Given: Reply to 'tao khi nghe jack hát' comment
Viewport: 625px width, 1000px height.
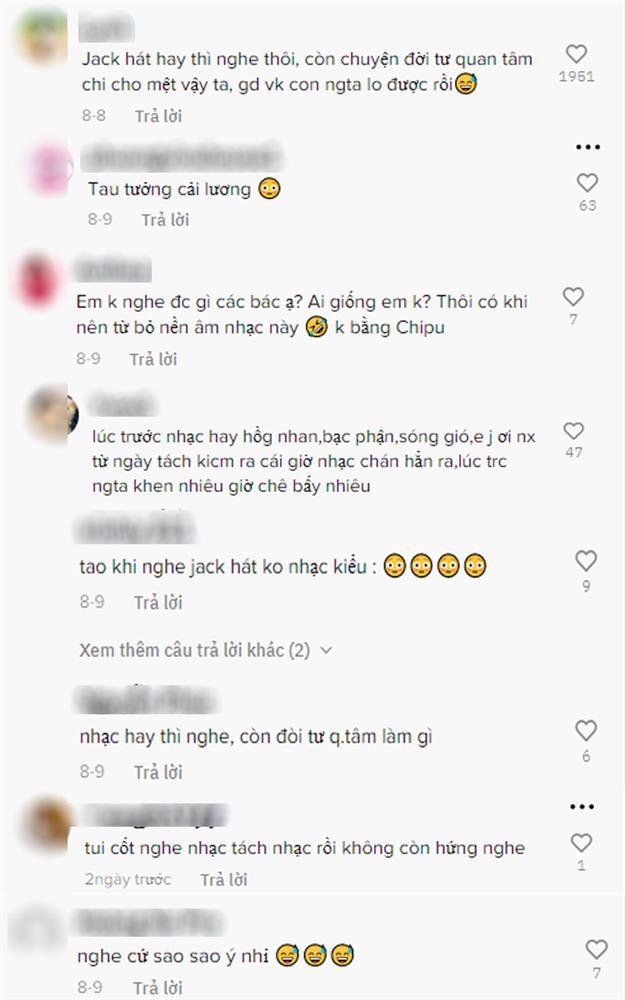Looking at the screenshot, I should tap(158, 602).
